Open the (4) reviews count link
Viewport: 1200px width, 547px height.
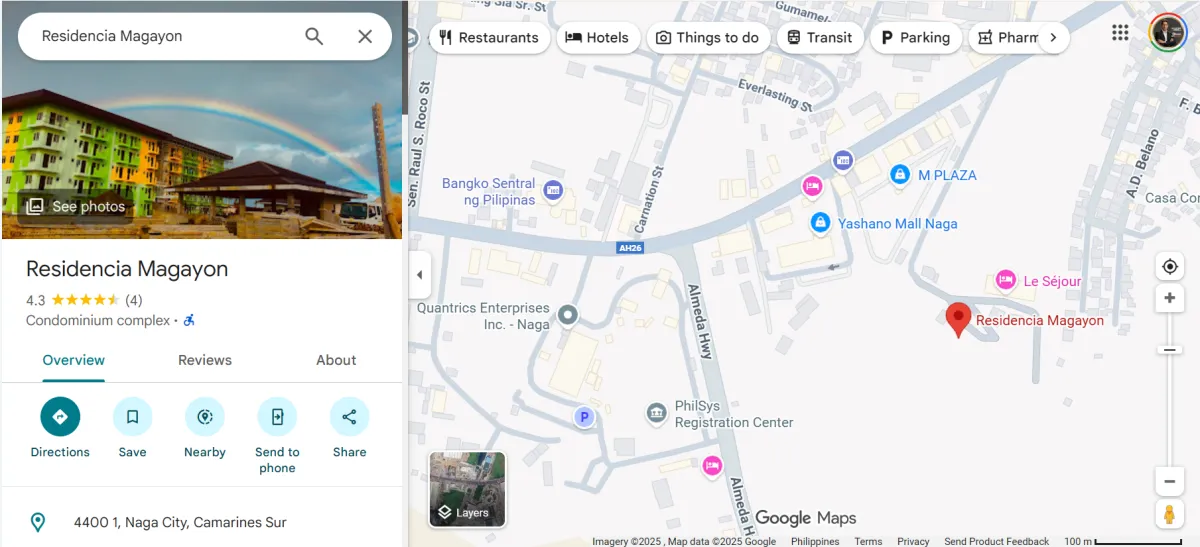[133, 300]
